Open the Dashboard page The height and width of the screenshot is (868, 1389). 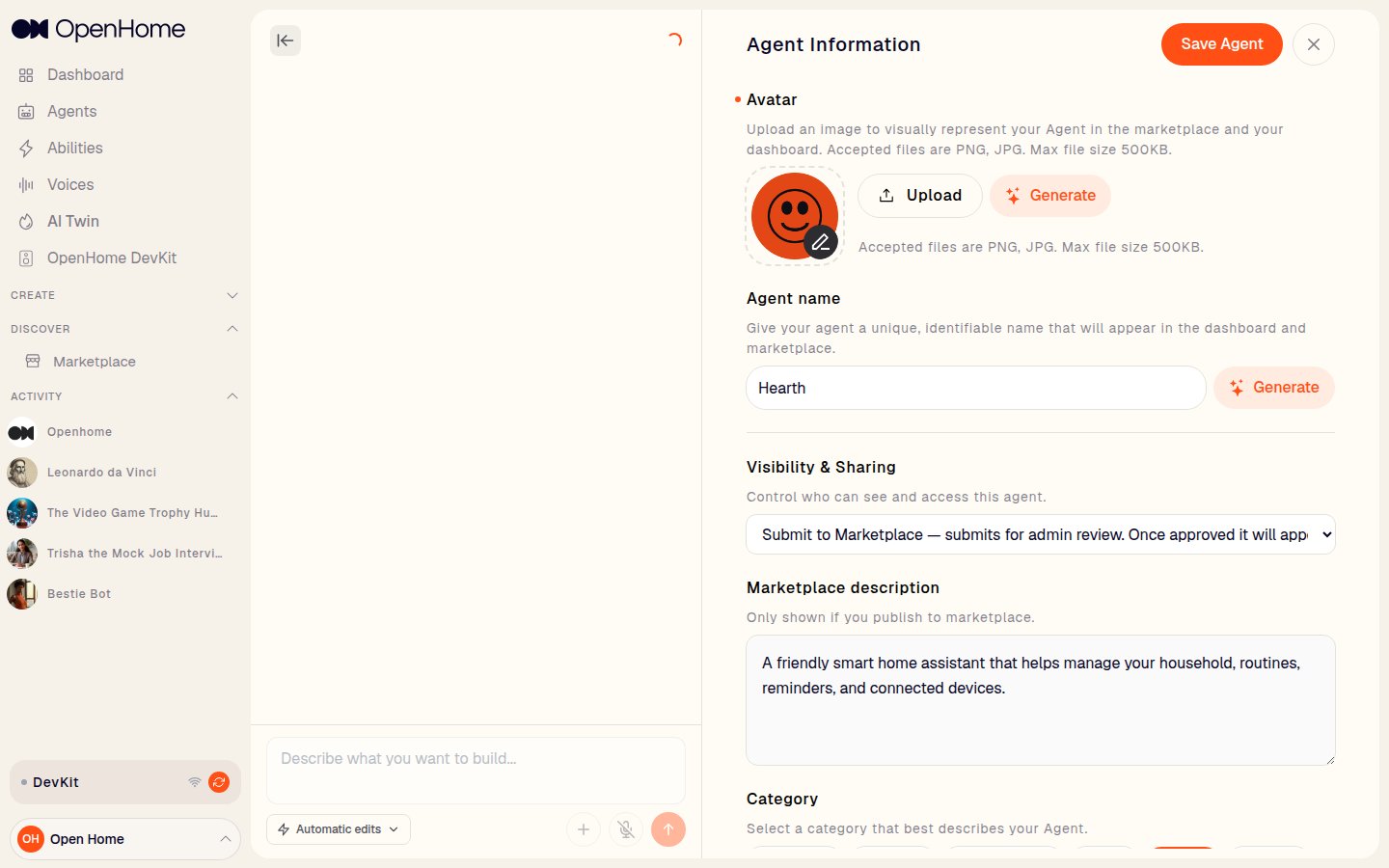point(85,74)
